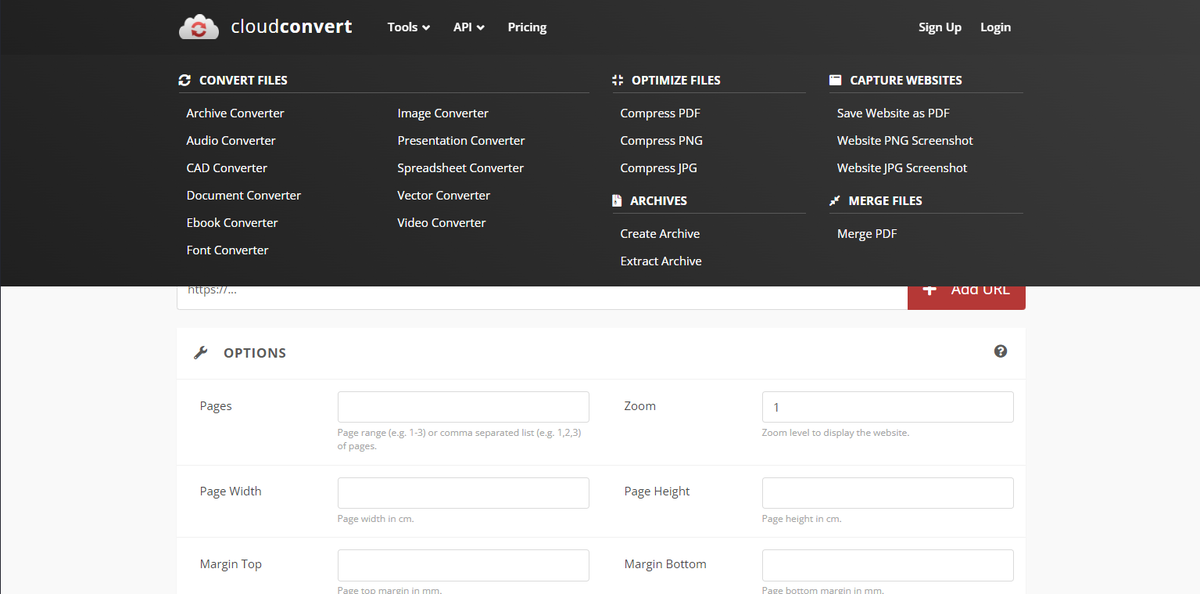Expand the Tools dropdown menu
The image size is (1200, 594).
pyautogui.click(x=409, y=27)
